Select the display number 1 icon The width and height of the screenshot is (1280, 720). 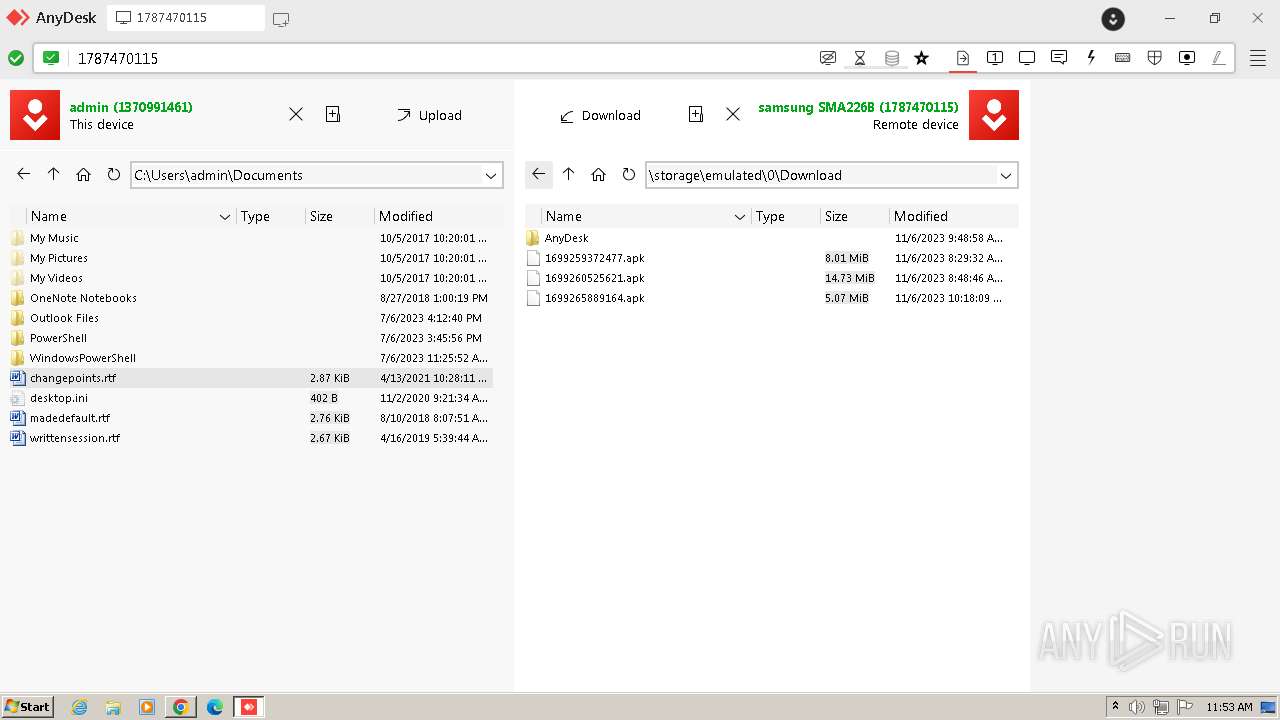click(x=995, y=58)
